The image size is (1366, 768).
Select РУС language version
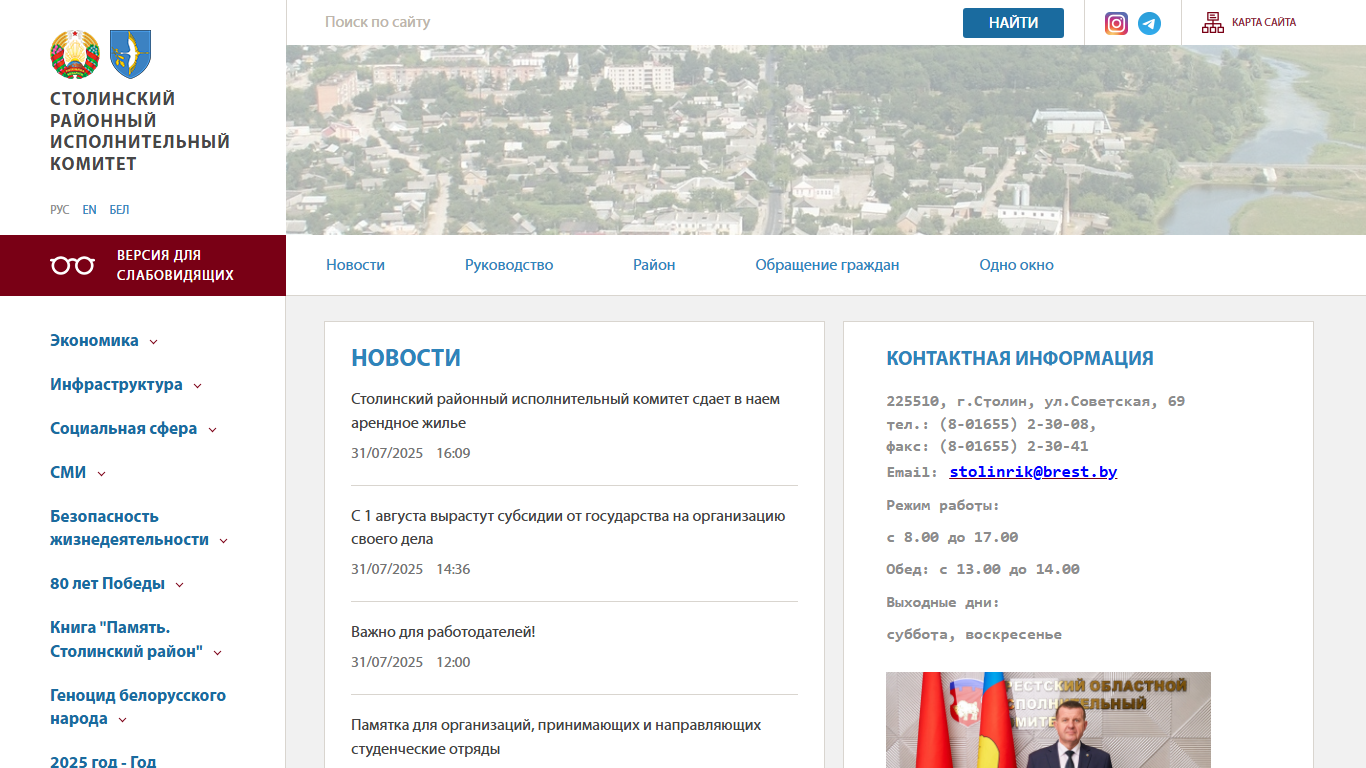[x=60, y=210]
